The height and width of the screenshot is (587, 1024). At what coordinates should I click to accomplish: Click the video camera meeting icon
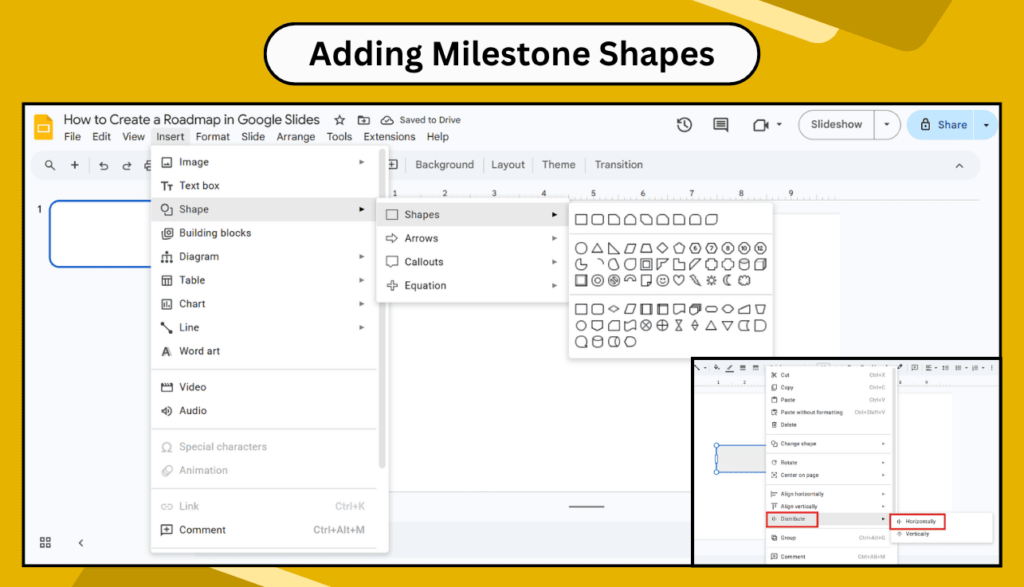[x=760, y=125]
